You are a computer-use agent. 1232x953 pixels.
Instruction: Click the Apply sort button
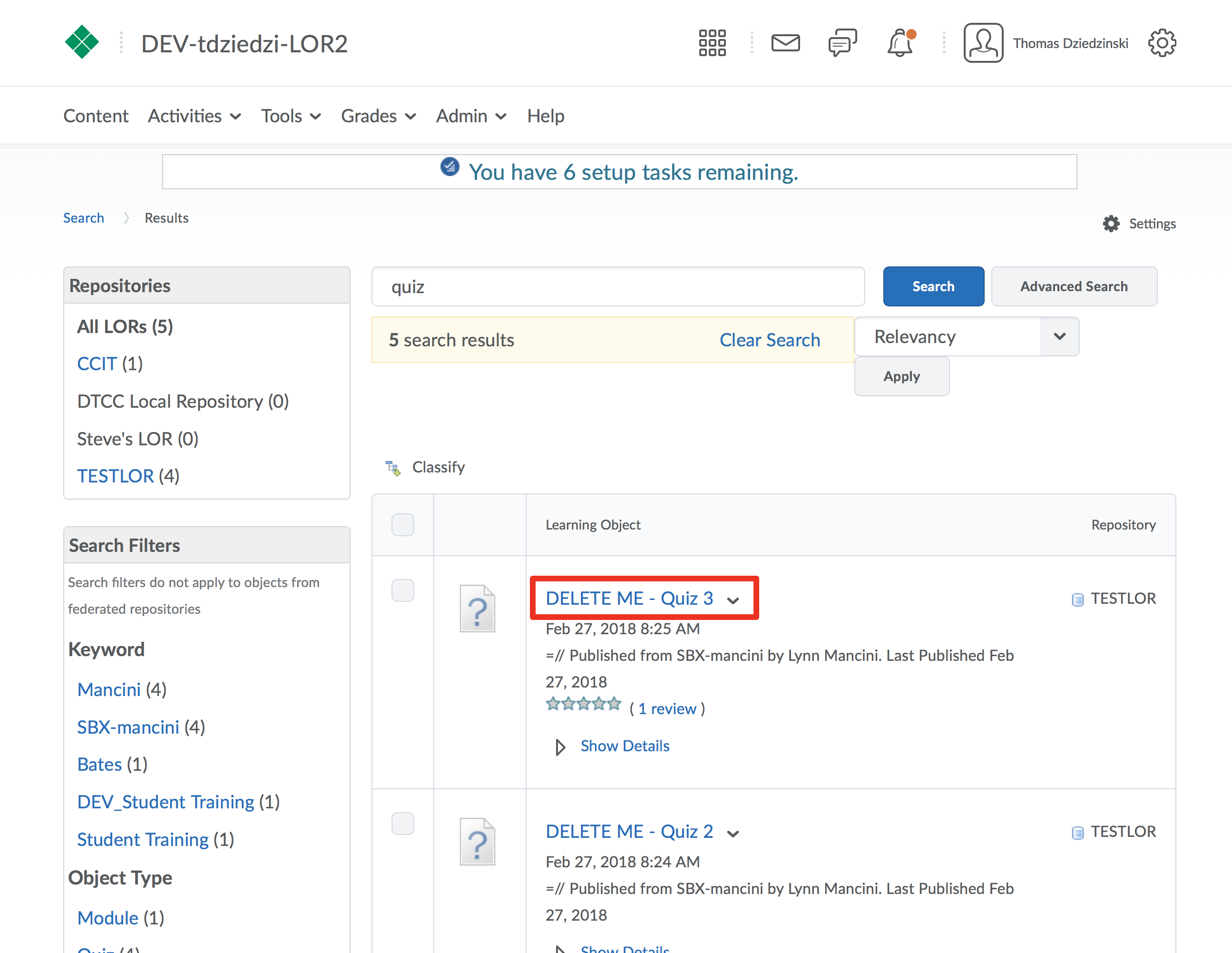coord(901,376)
